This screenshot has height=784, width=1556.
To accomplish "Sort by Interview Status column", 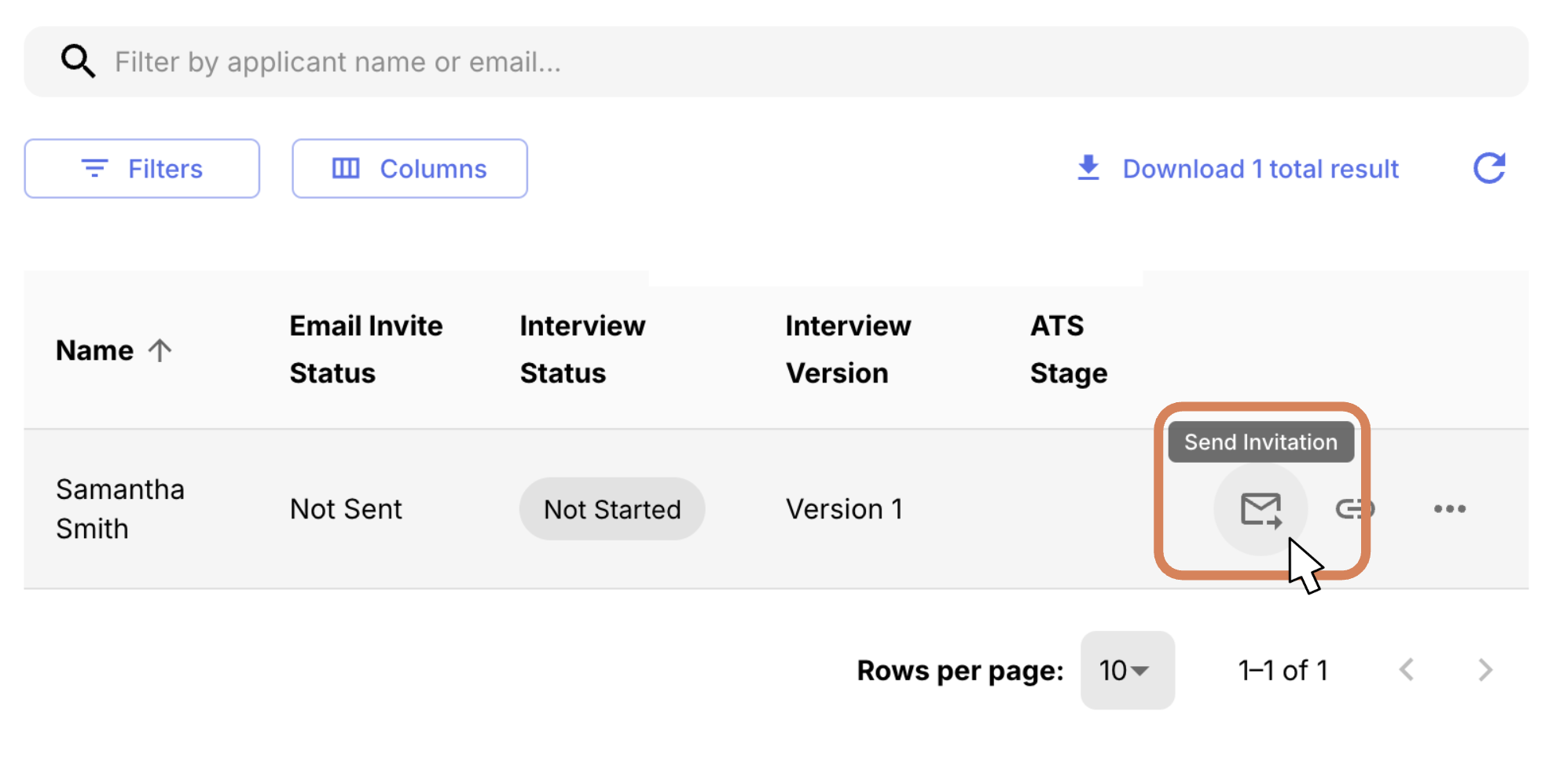I will 582,350.
